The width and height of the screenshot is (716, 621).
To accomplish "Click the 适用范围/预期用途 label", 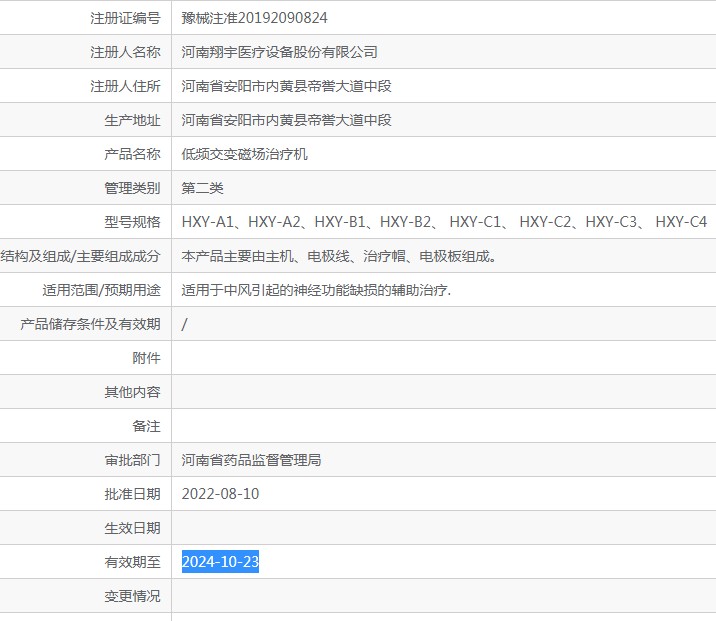I will (101, 290).
